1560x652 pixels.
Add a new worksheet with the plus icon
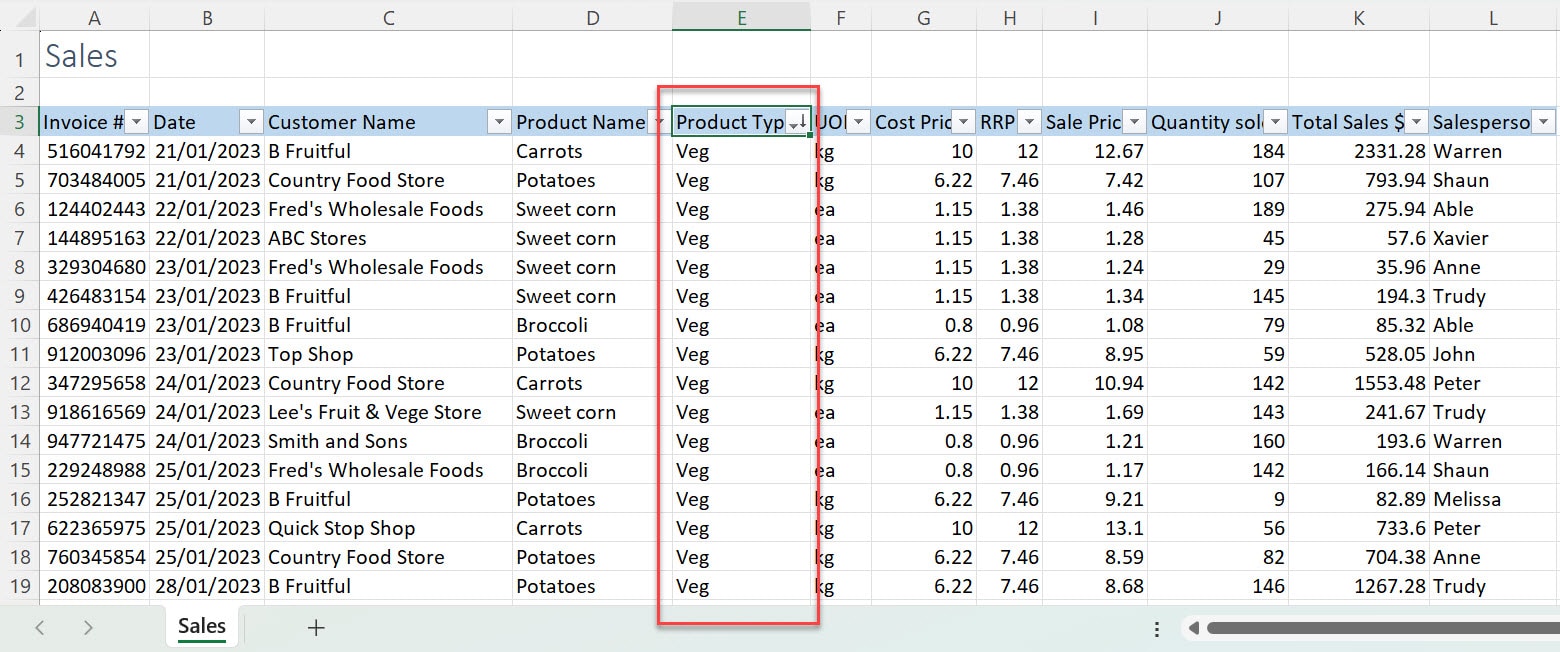coord(316,627)
